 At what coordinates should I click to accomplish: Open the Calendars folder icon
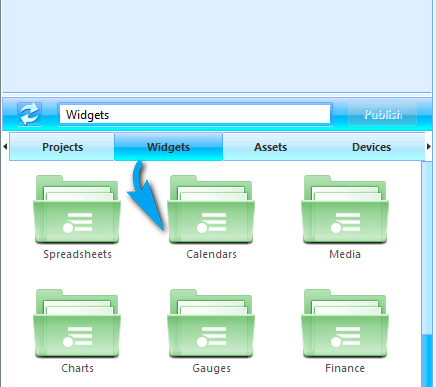(211, 209)
